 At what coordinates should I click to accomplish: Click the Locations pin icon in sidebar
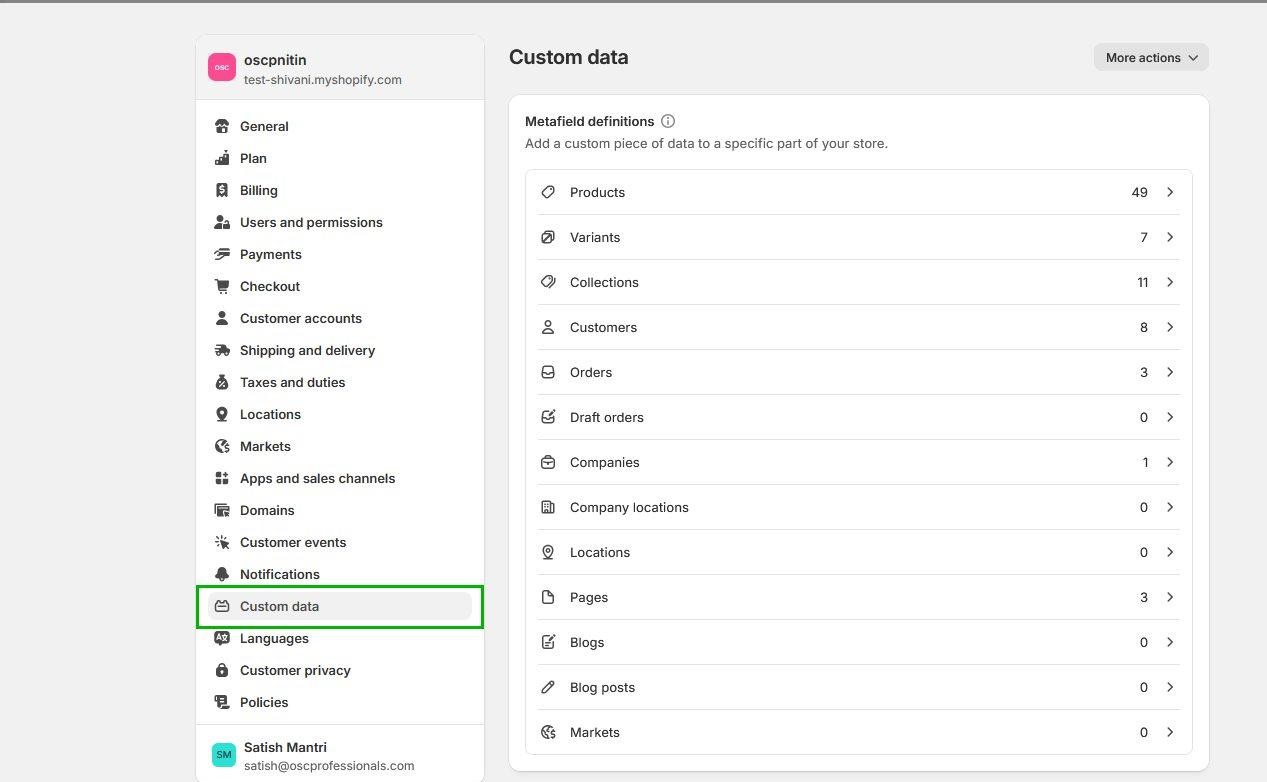(222, 415)
